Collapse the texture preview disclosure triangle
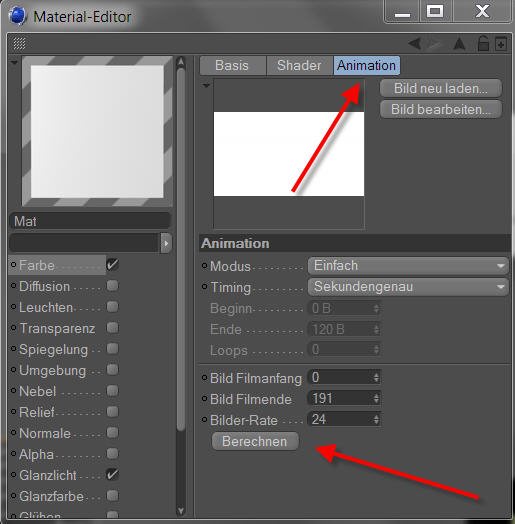 (x=206, y=86)
